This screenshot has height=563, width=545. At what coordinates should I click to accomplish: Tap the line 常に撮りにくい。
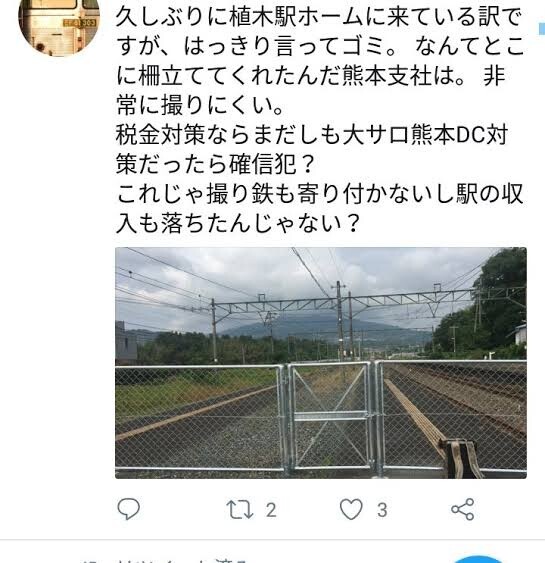tap(201, 106)
